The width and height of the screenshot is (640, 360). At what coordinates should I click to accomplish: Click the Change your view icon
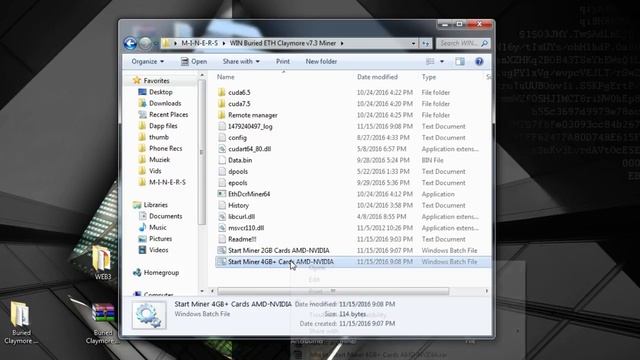click(x=430, y=62)
